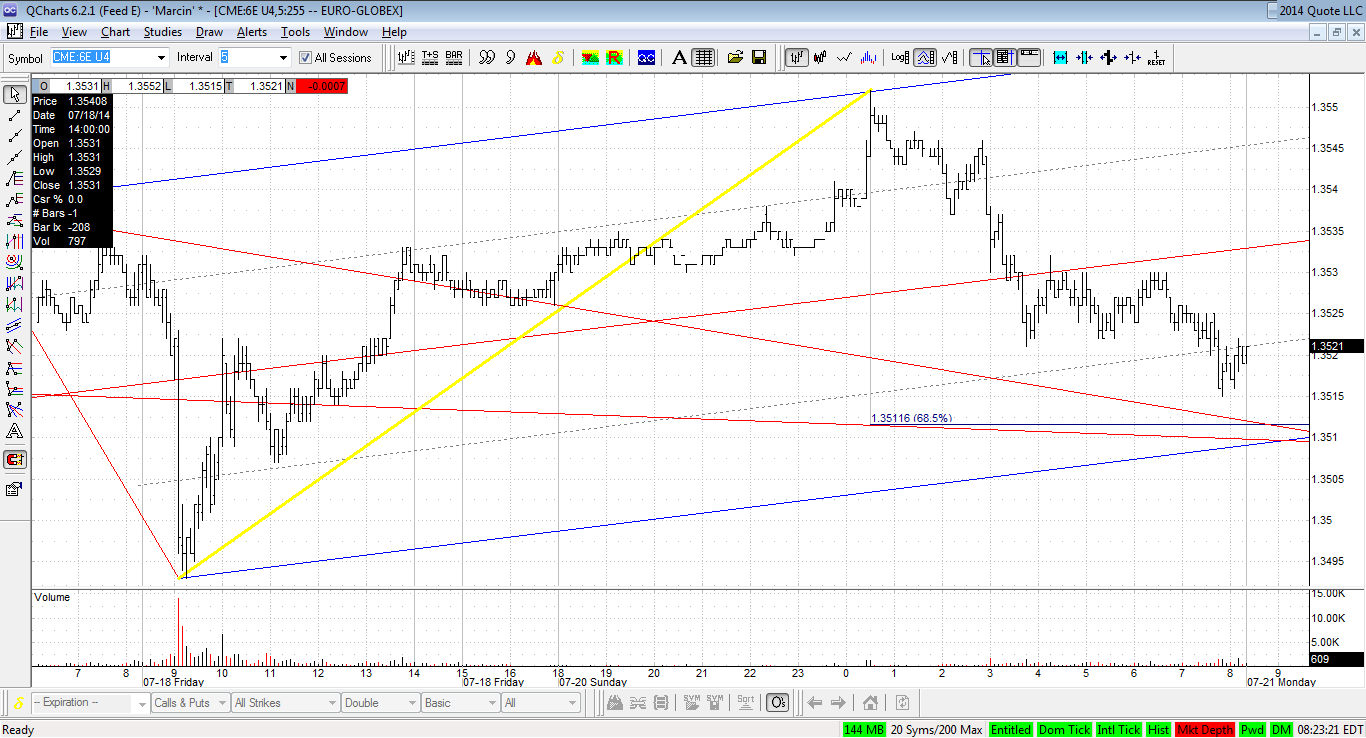Viewport: 1366px width, 738px height.
Task: Select the pointer arrow tool
Action: 15,95
